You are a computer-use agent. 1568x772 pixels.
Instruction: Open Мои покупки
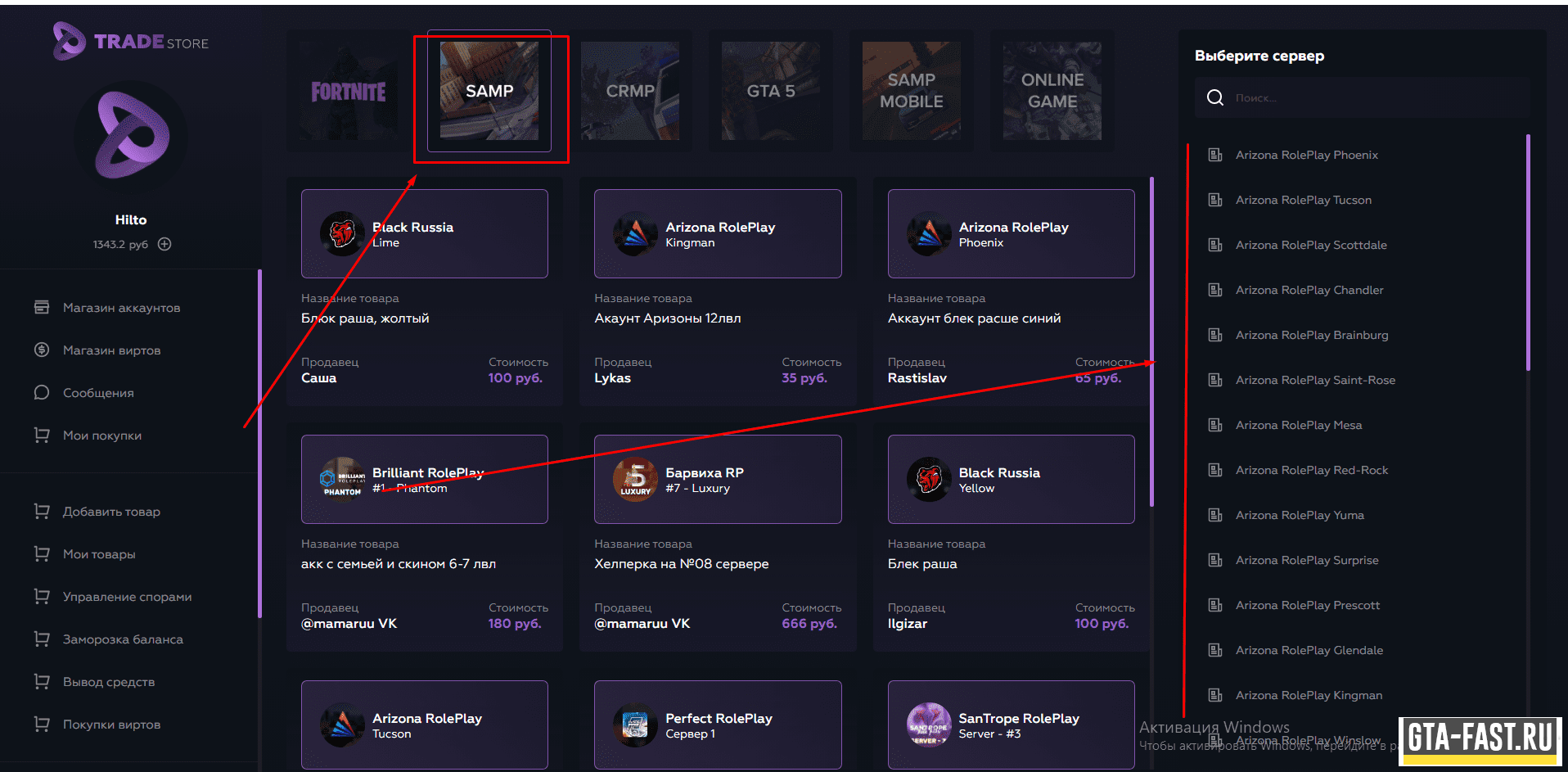102,436
